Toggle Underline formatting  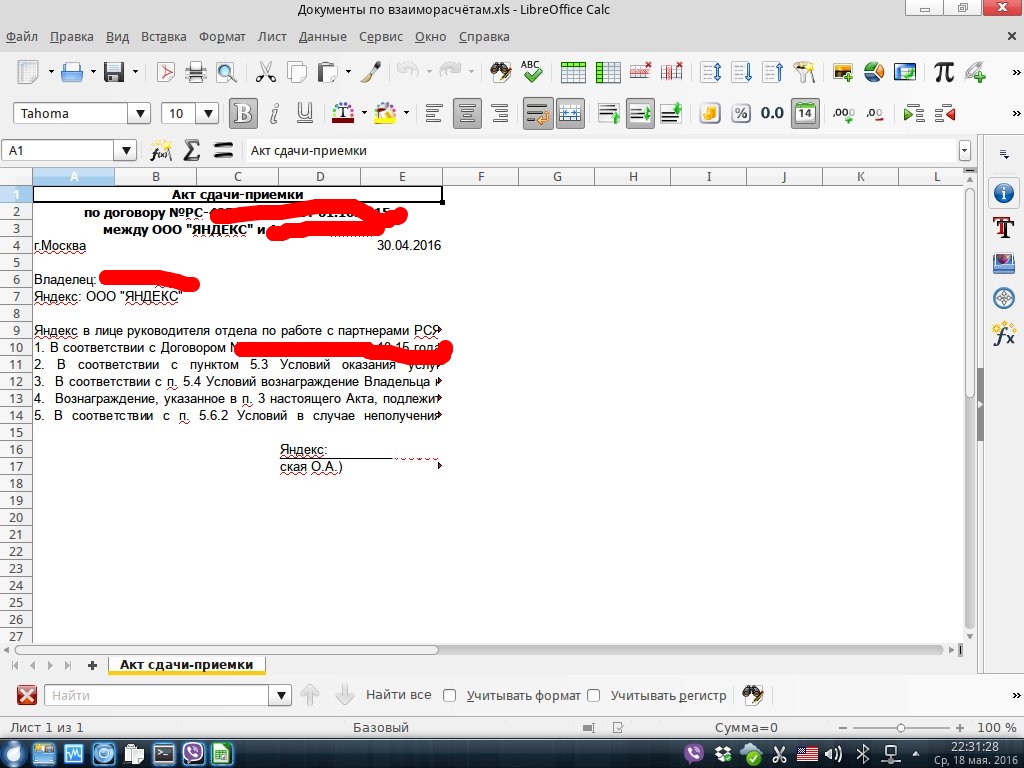click(x=304, y=114)
